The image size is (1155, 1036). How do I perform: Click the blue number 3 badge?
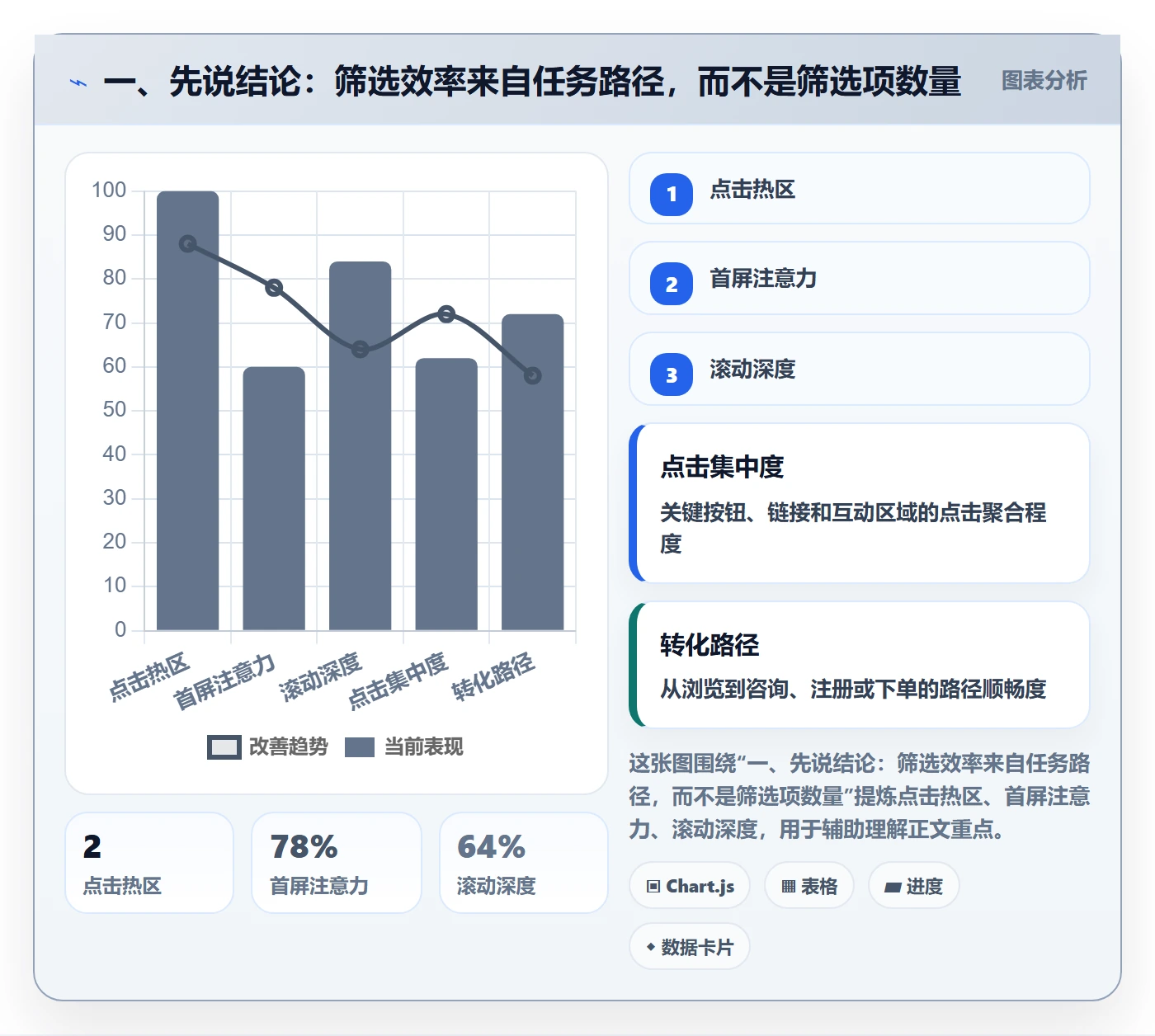[672, 374]
